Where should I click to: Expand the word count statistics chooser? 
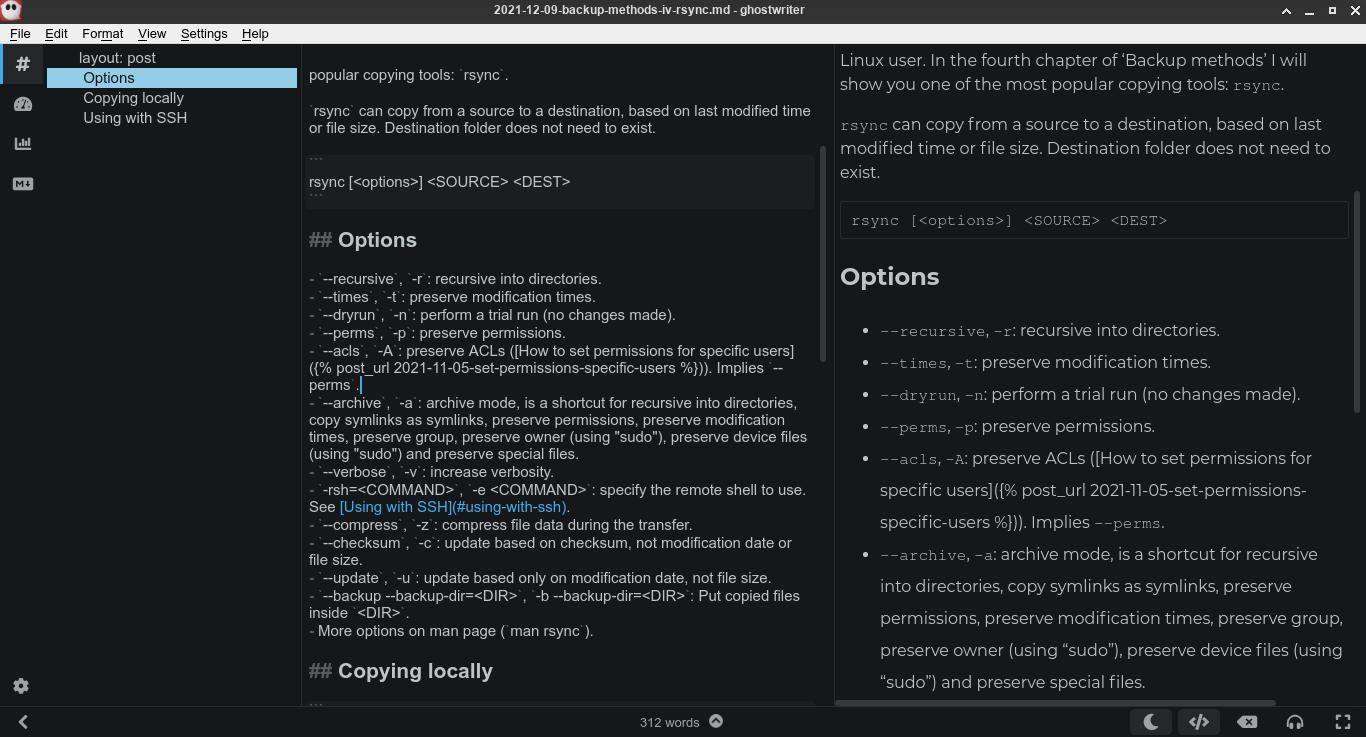point(716,721)
